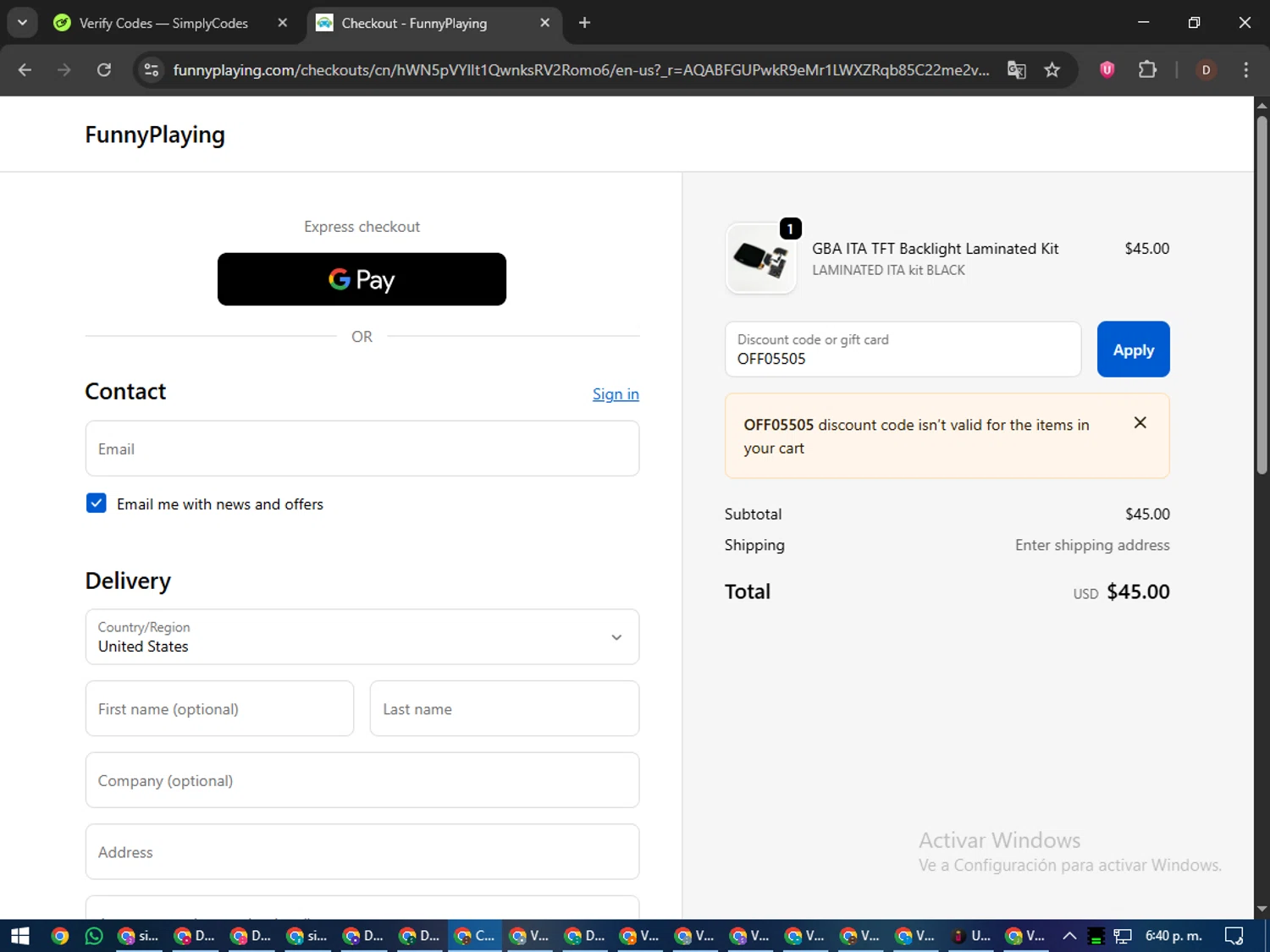The width and height of the screenshot is (1270, 952).
Task: Bookmark this page with the star icon
Action: (x=1052, y=69)
